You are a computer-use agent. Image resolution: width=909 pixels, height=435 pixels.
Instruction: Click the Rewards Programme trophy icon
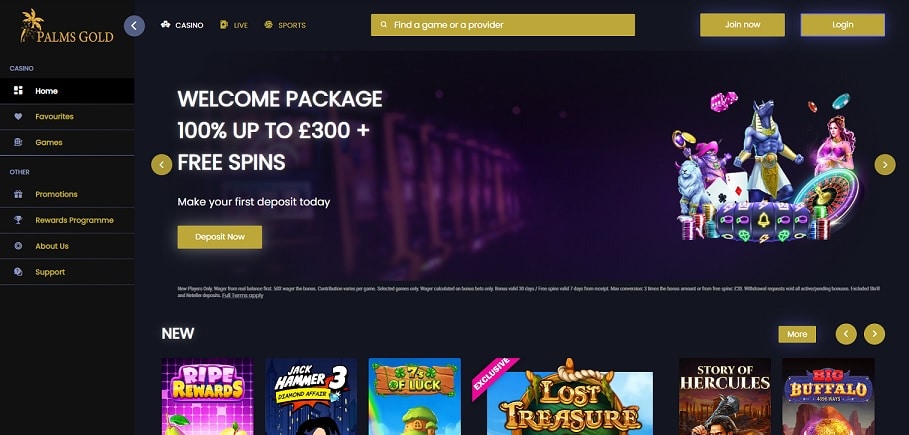(x=18, y=220)
